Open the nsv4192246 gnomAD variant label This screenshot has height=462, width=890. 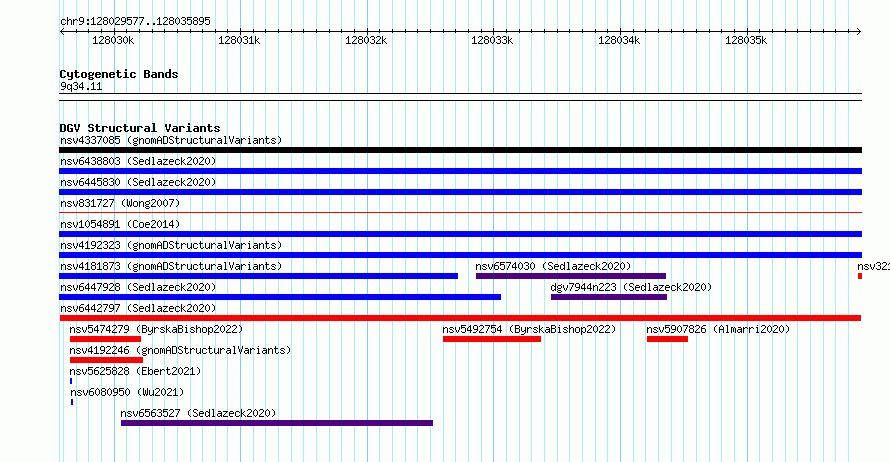coord(180,350)
